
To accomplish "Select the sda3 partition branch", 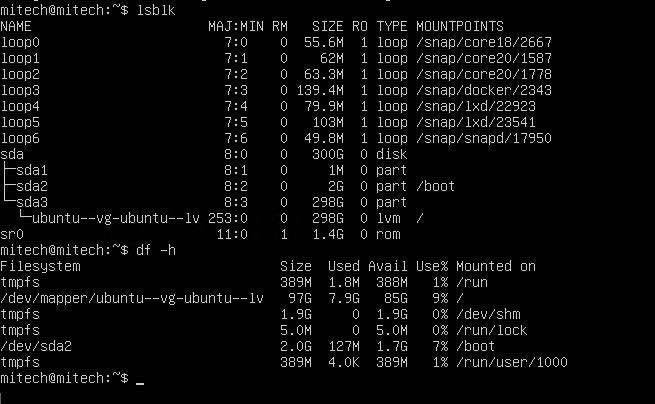I will (x=31, y=202).
